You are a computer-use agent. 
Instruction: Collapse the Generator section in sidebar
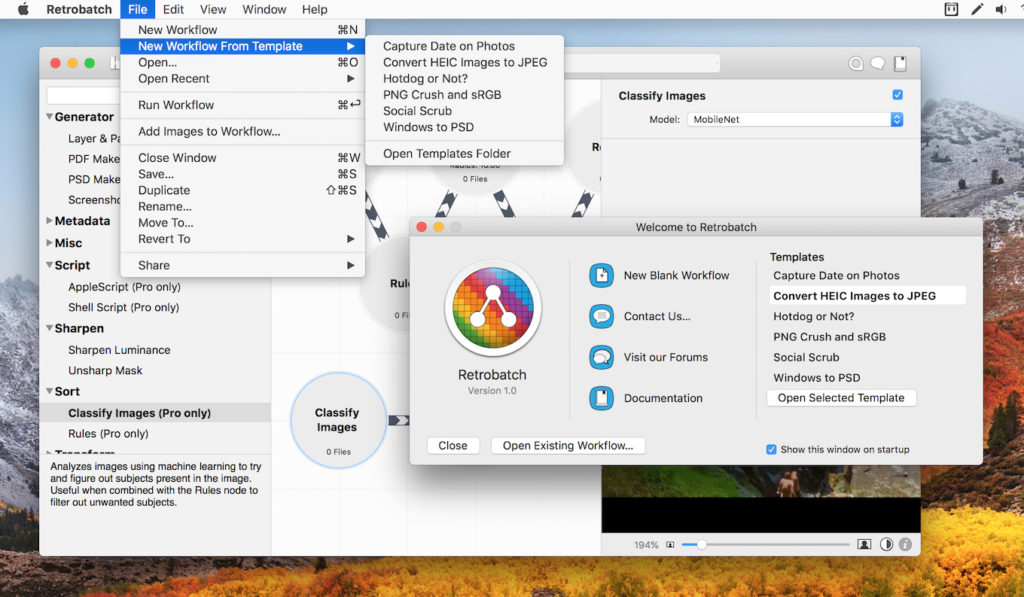pyautogui.click(x=50, y=117)
